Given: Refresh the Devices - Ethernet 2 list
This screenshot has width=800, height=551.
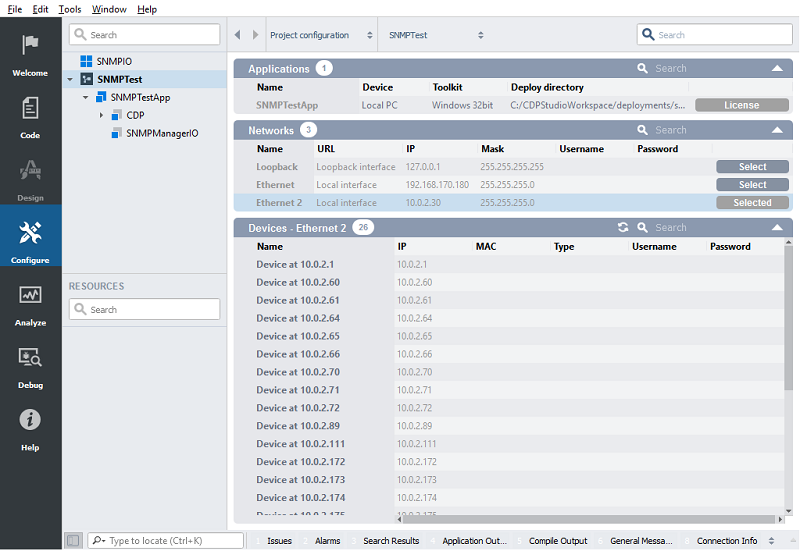Looking at the screenshot, I should 623,228.
